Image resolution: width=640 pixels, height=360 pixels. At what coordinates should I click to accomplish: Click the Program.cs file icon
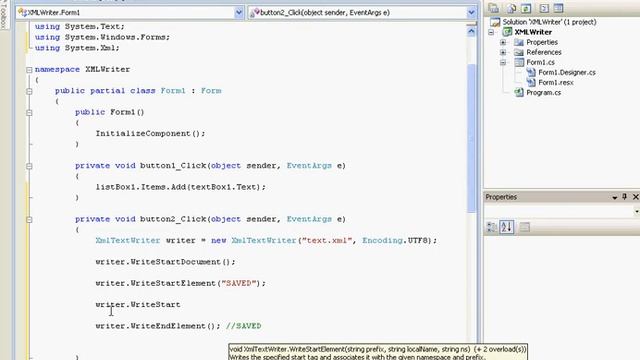(519, 92)
